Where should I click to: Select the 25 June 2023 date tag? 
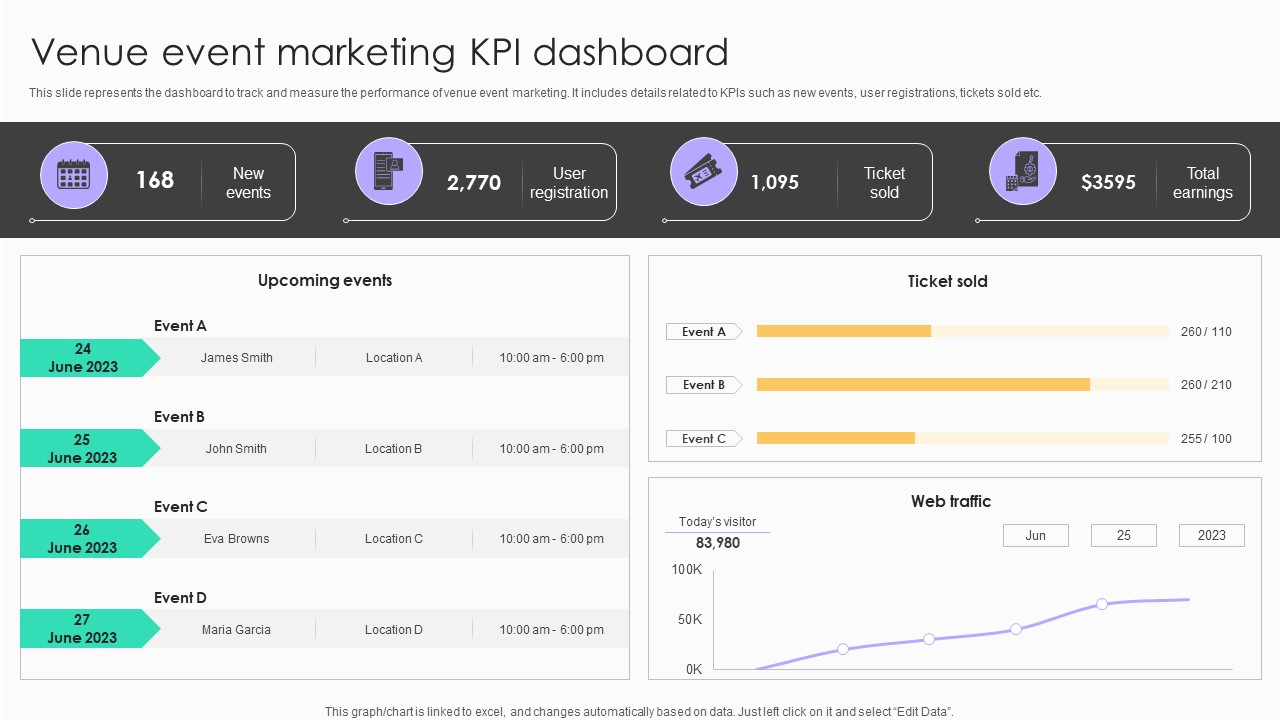tap(90, 448)
